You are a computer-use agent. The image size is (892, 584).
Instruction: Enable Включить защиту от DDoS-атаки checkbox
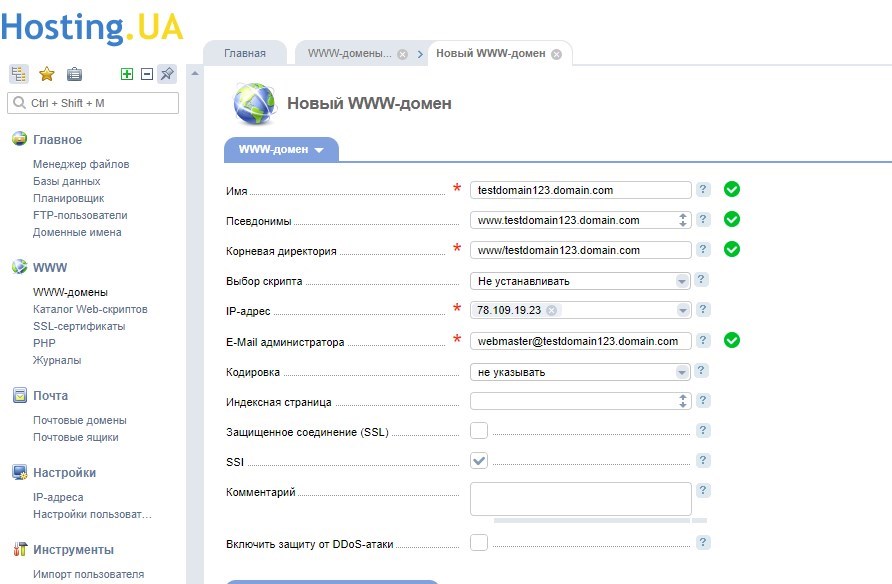pyautogui.click(x=479, y=543)
